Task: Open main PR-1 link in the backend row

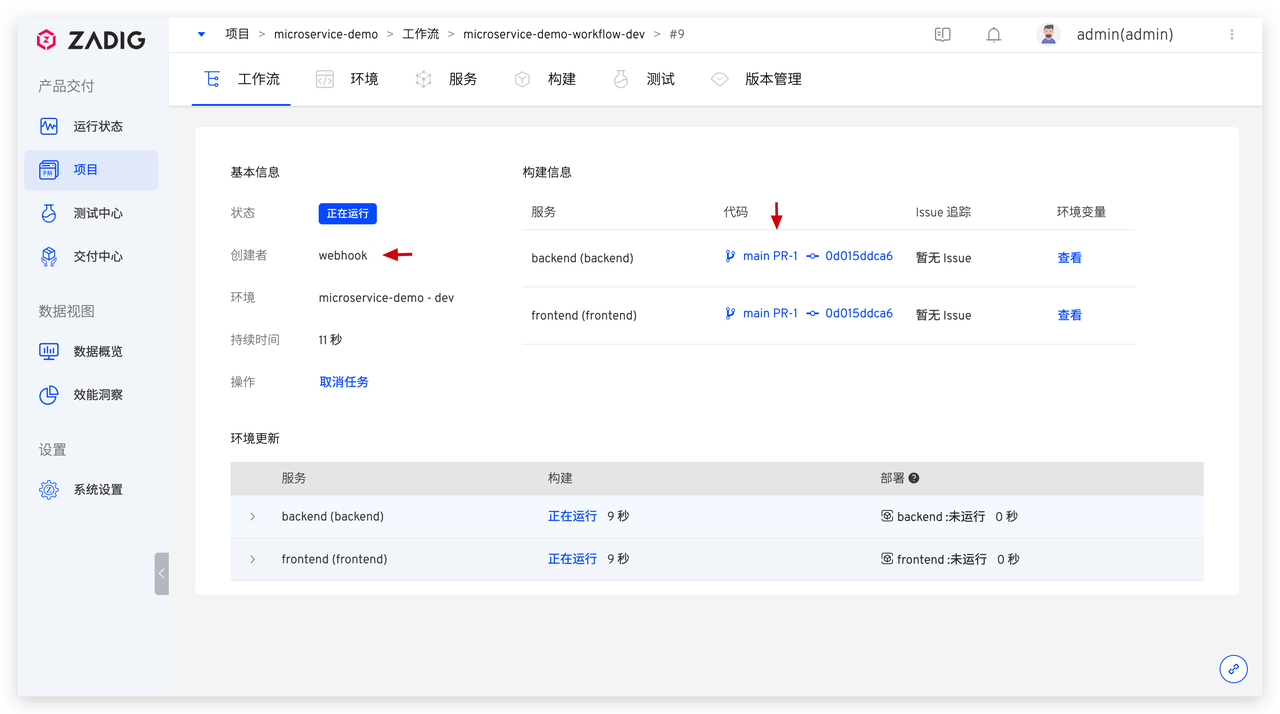Action: click(x=770, y=256)
